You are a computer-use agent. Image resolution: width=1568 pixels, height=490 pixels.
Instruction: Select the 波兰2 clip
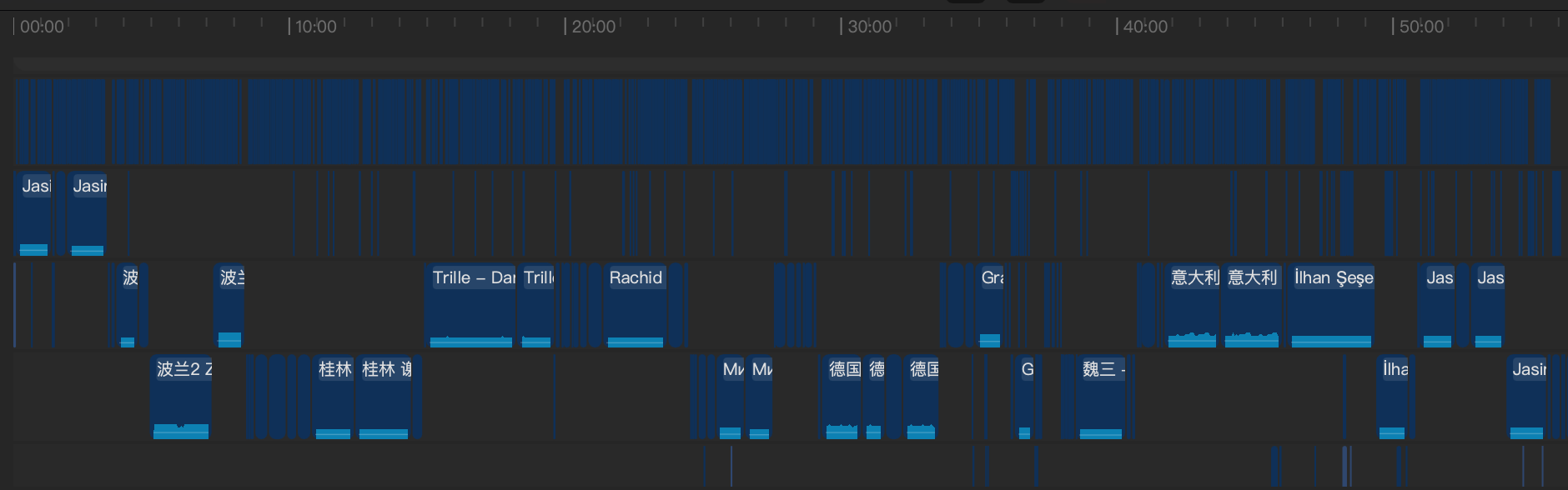pos(181,397)
